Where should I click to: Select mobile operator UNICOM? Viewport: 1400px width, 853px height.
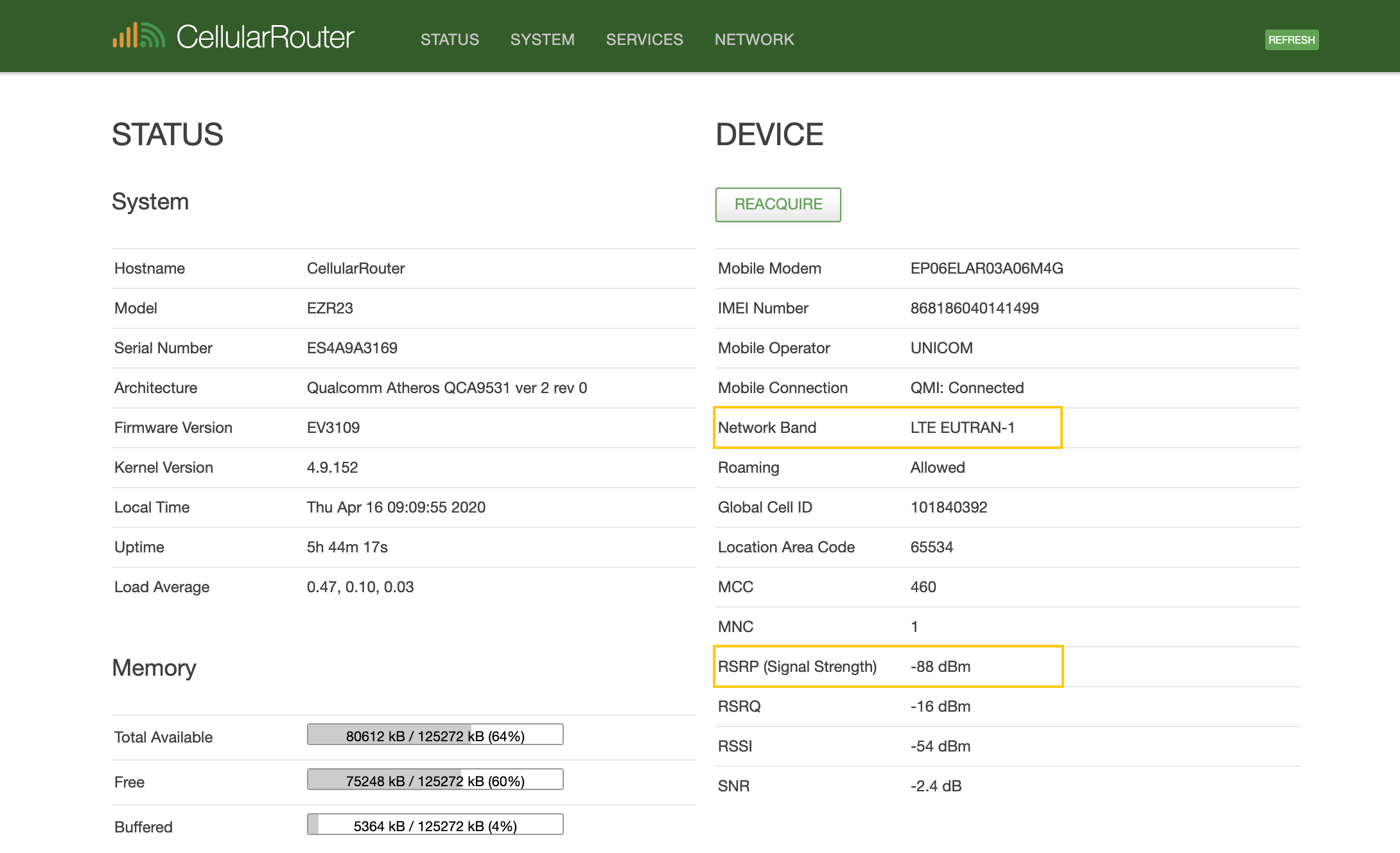point(941,348)
